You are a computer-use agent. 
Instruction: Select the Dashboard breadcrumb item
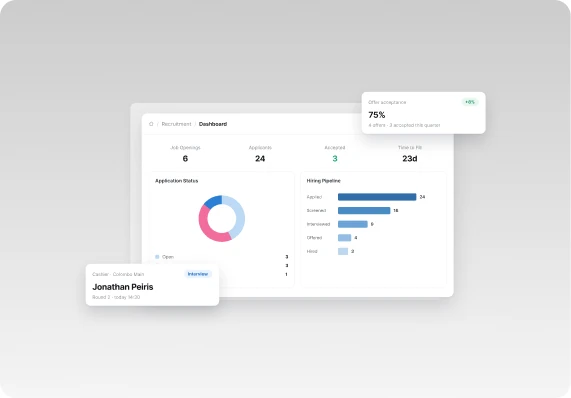coord(213,124)
